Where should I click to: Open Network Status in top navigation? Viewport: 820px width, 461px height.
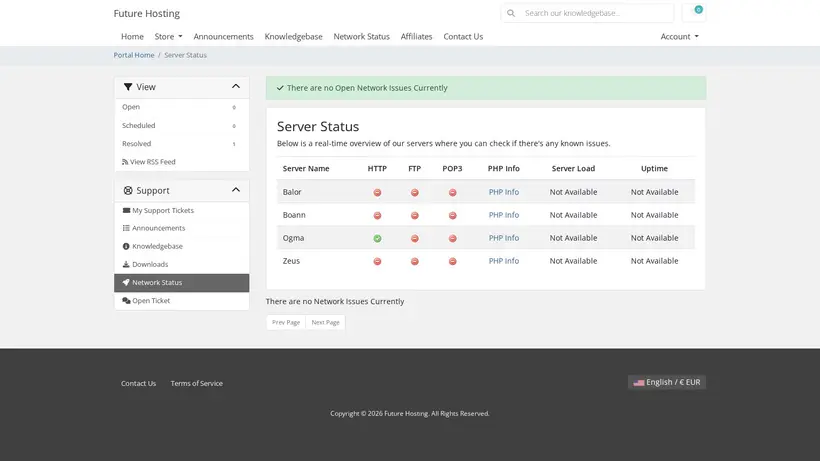pyautogui.click(x=361, y=37)
